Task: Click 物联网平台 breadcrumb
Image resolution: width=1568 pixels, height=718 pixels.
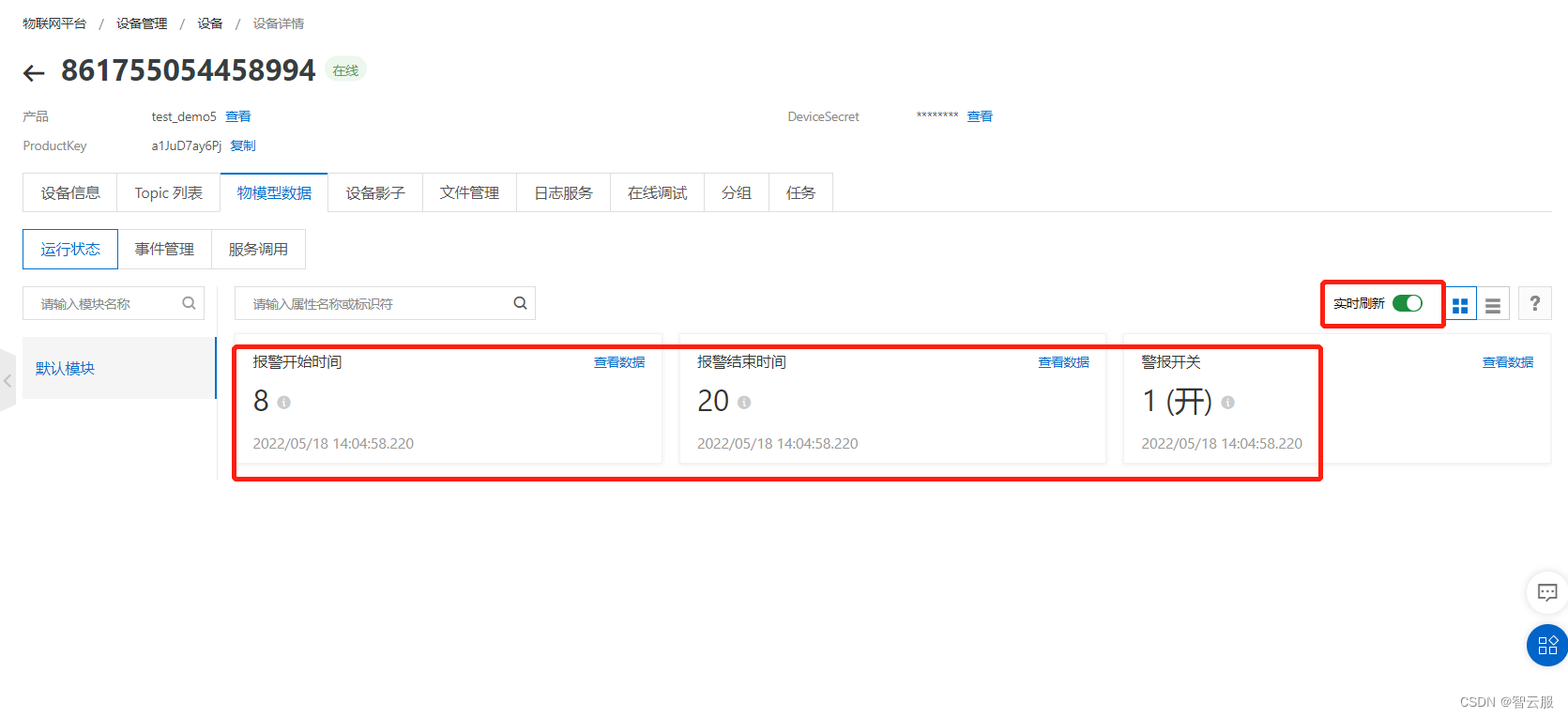Action: point(54,23)
